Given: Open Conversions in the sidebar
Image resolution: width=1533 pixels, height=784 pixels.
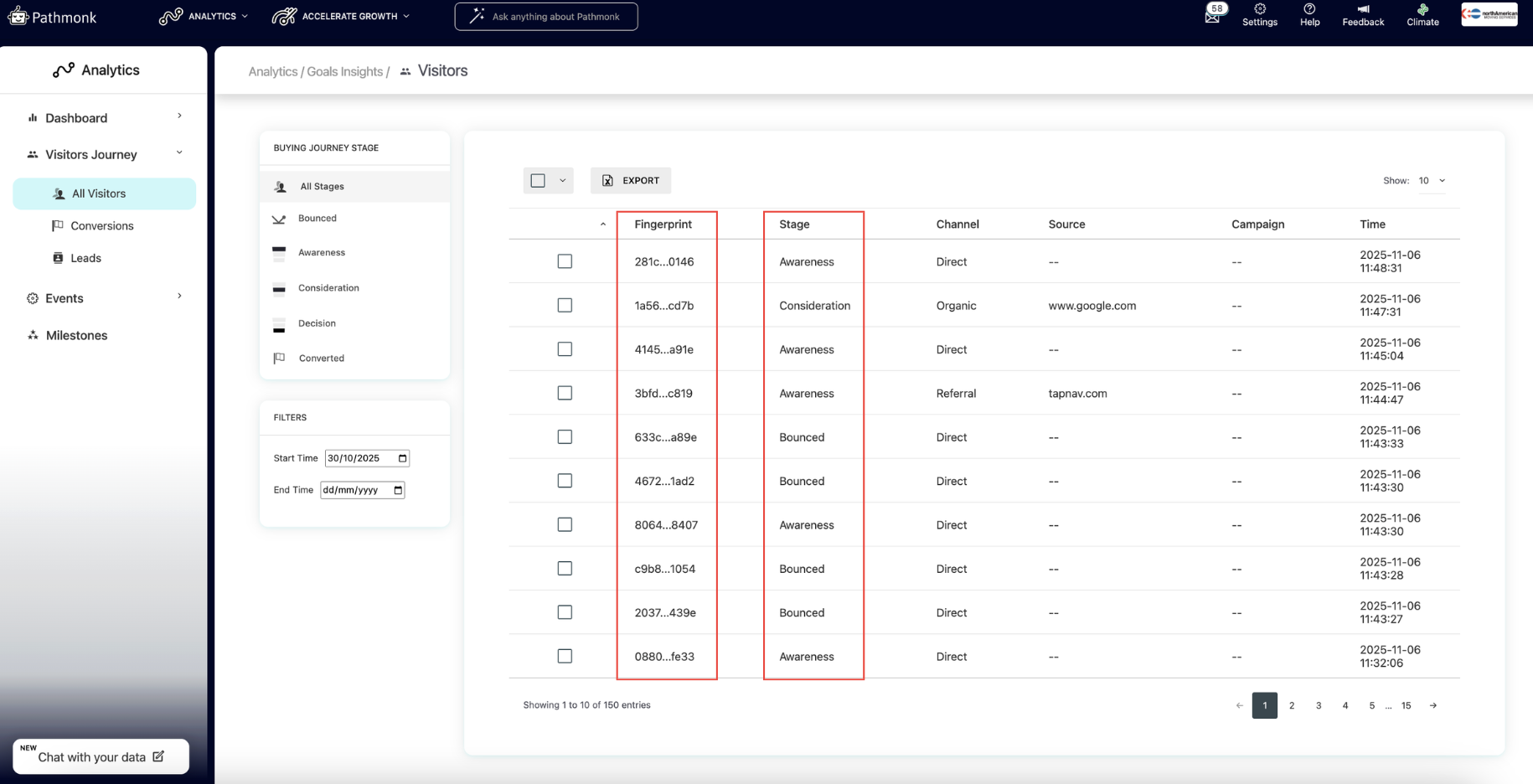Looking at the screenshot, I should [x=102, y=226].
